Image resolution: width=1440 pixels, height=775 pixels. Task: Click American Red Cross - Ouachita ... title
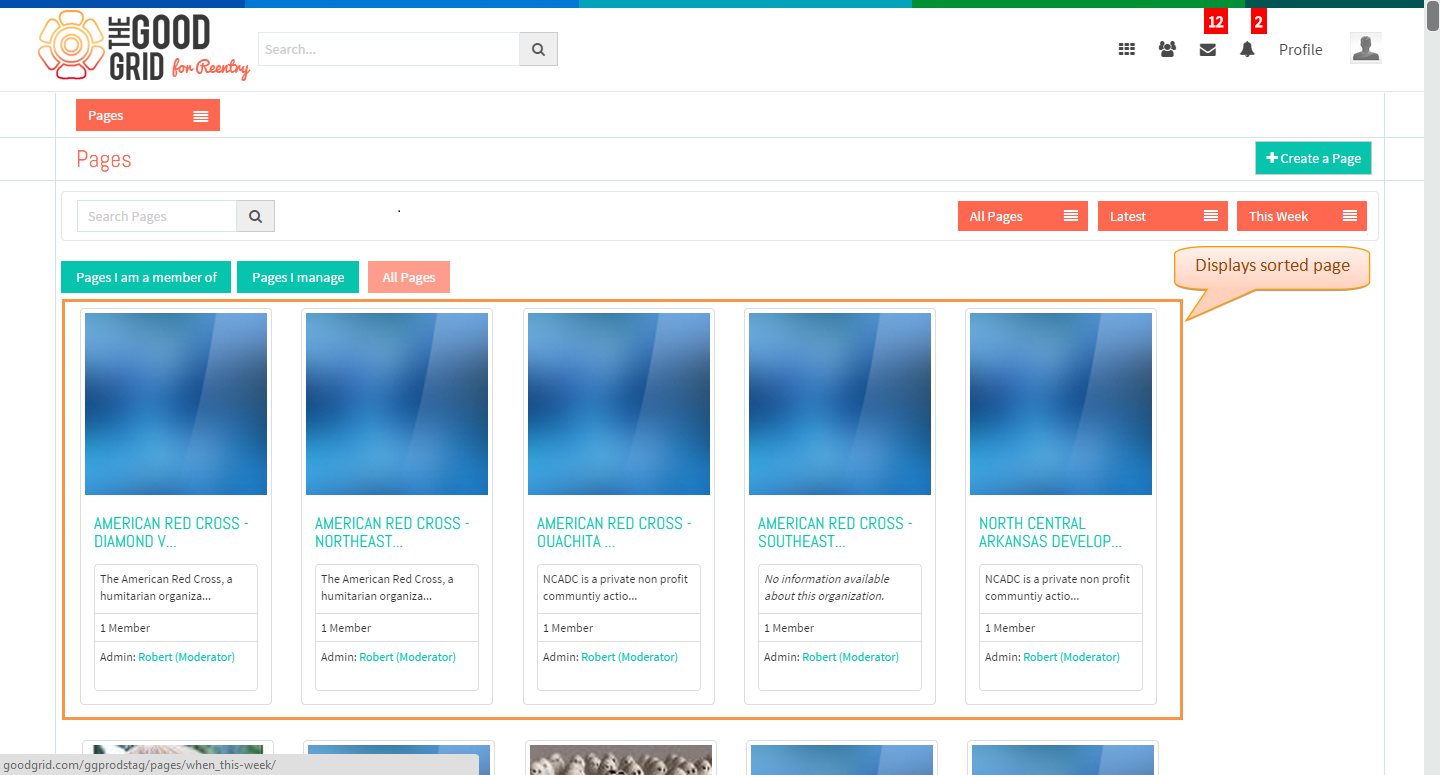pos(614,532)
